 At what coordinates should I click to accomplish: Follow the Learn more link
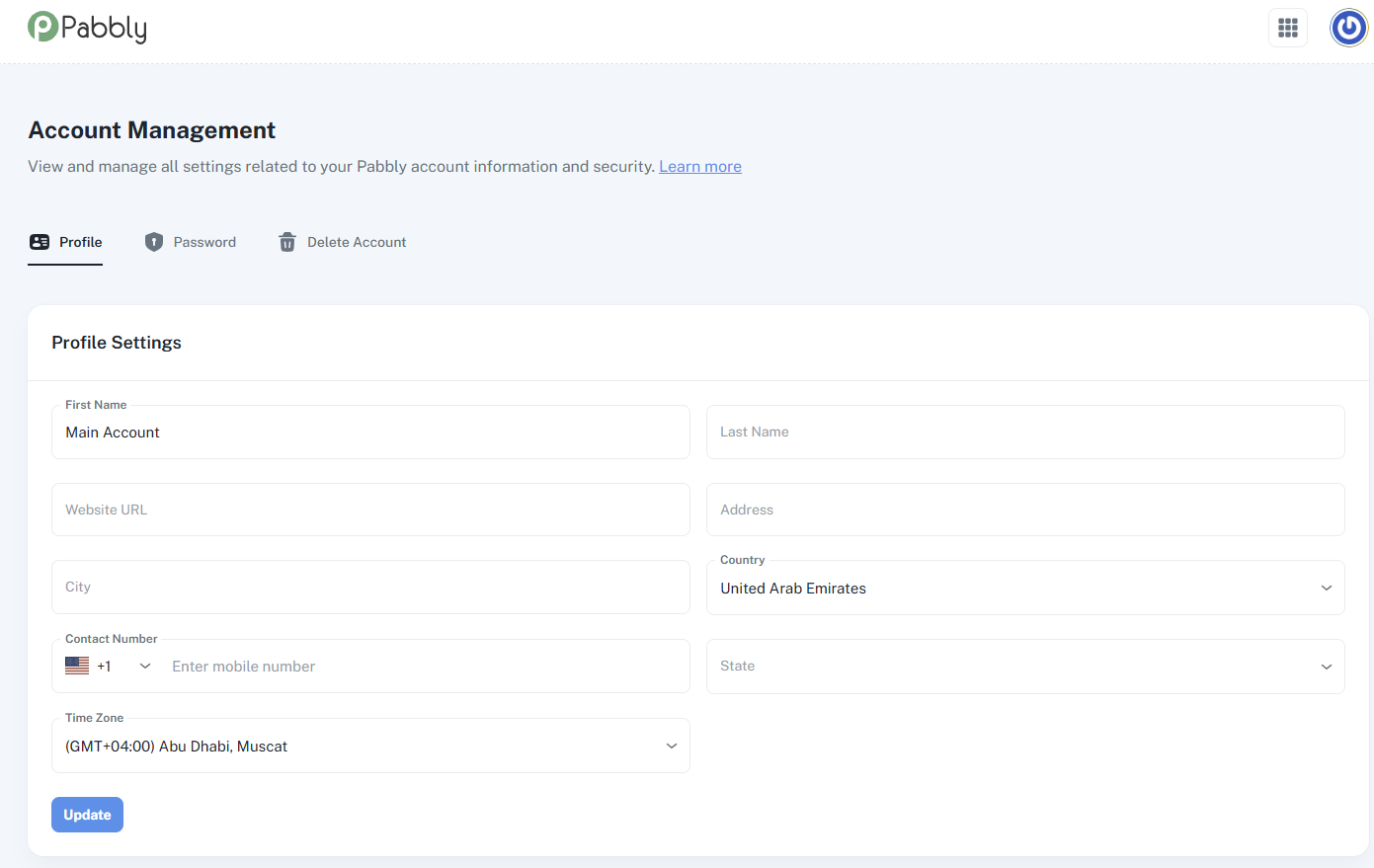click(699, 167)
